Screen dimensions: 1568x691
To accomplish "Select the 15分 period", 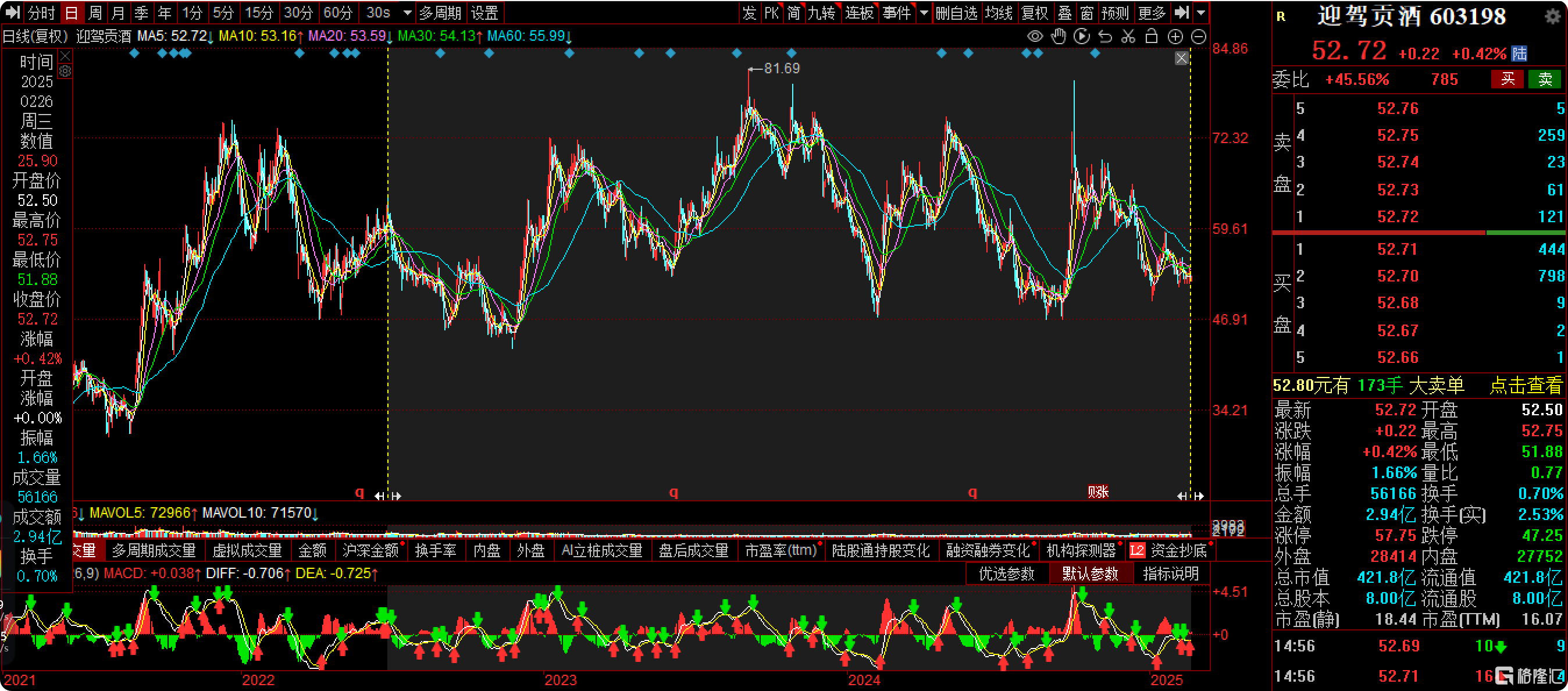I will [259, 12].
